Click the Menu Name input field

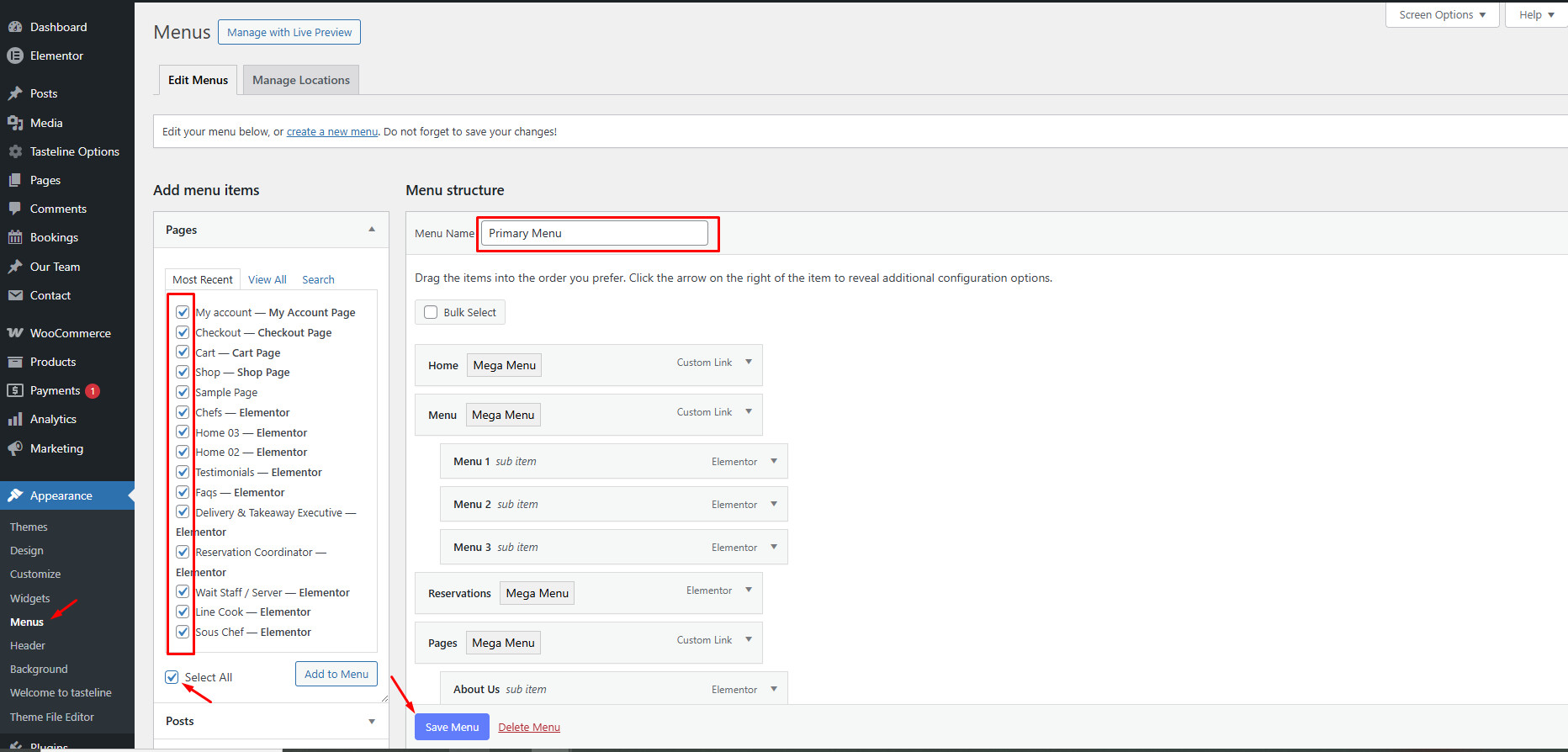pos(595,233)
